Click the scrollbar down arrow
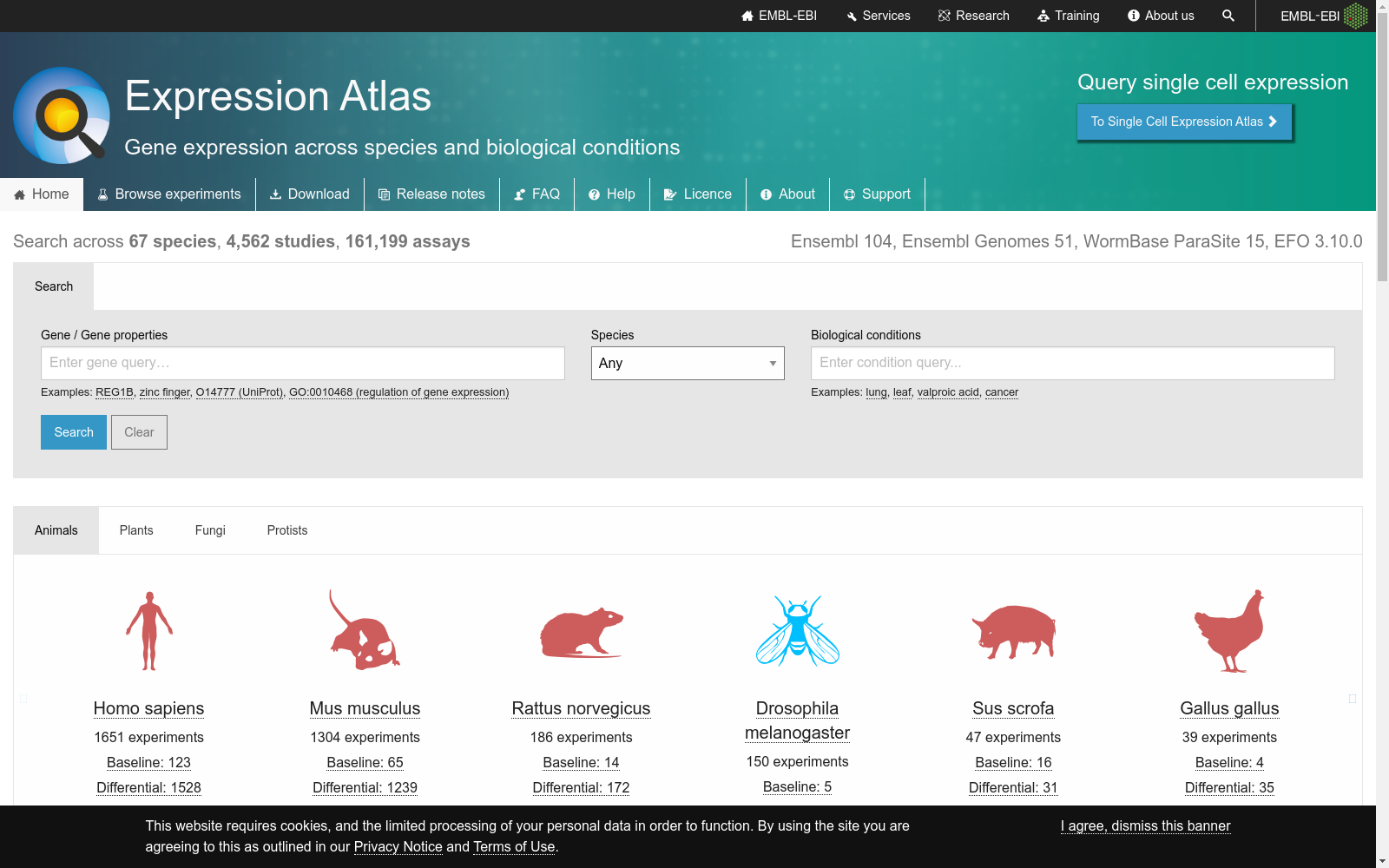 [1382, 861]
